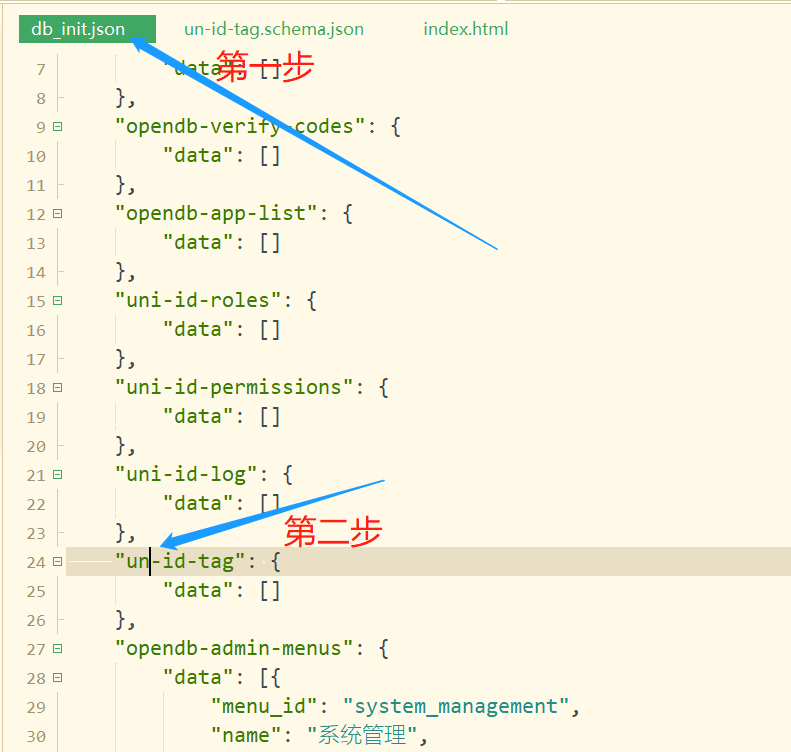Click the "data" key on line 13
791x752 pixels.
pos(198,243)
